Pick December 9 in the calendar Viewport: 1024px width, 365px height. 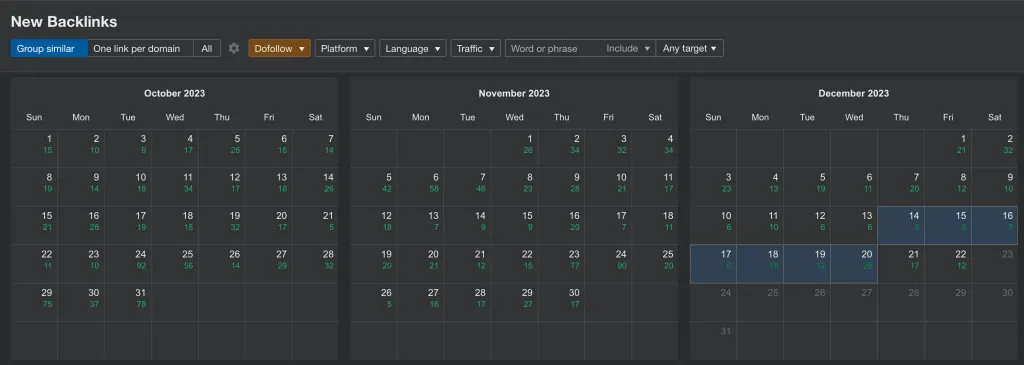[x=995, y=187]
